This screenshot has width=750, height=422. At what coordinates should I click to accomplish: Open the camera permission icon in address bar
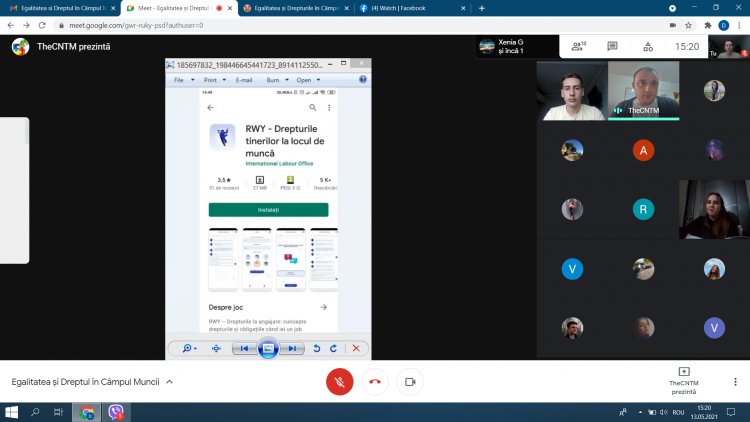click(672, 24)
